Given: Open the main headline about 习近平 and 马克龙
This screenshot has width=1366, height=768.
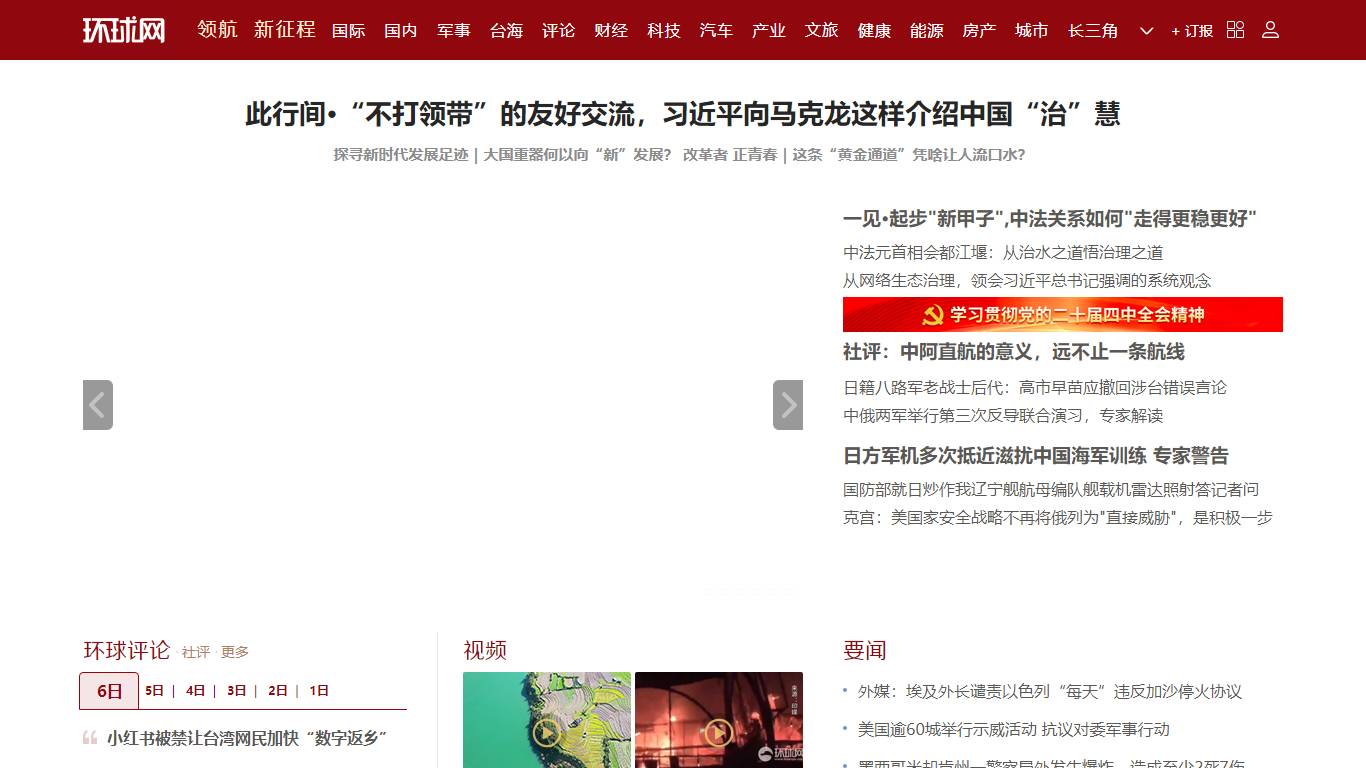Looking at the screenshot, I should (683, 115).
